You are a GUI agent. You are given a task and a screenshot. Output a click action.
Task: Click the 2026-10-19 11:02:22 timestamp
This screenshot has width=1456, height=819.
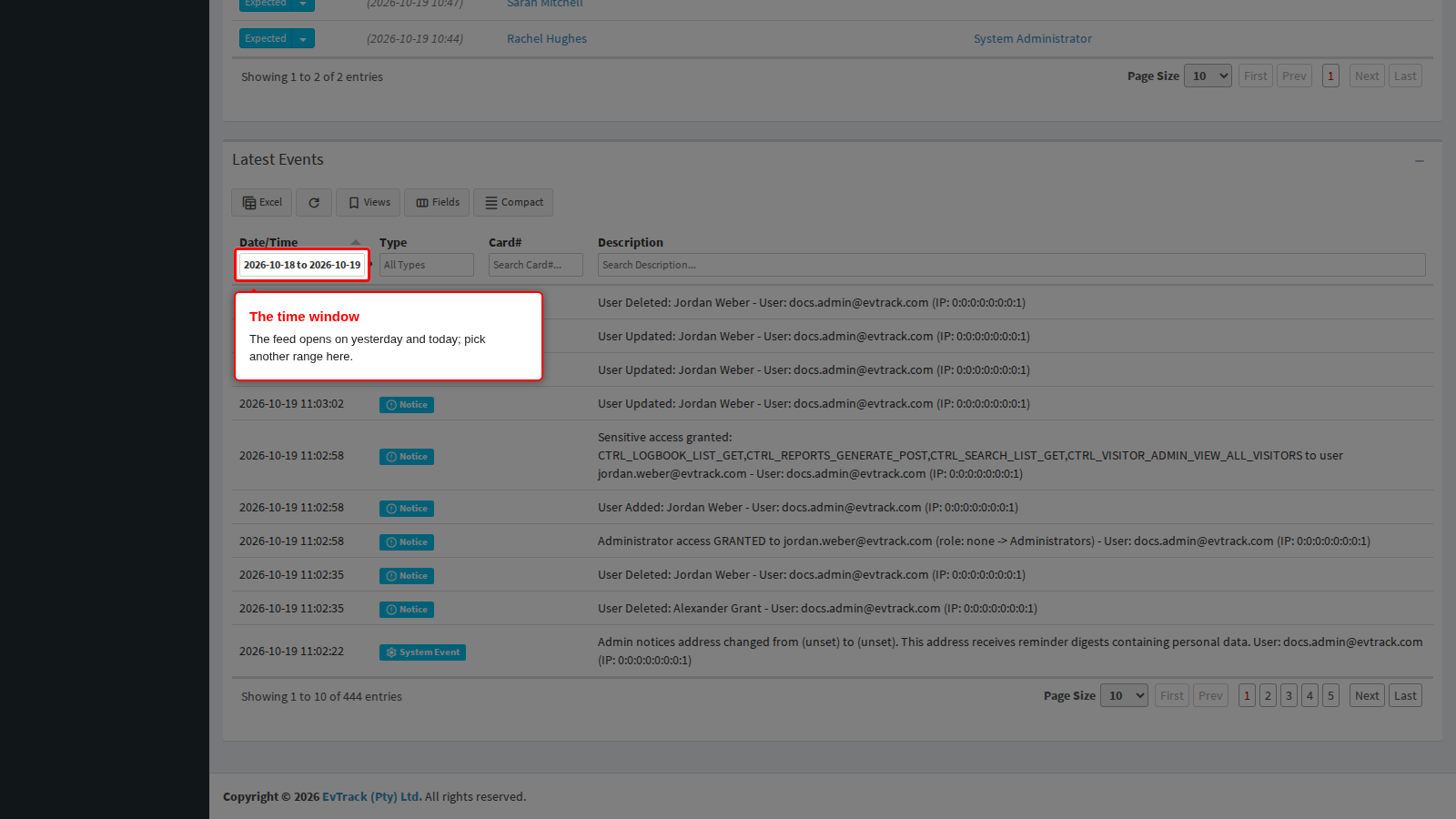pos(291,652)
